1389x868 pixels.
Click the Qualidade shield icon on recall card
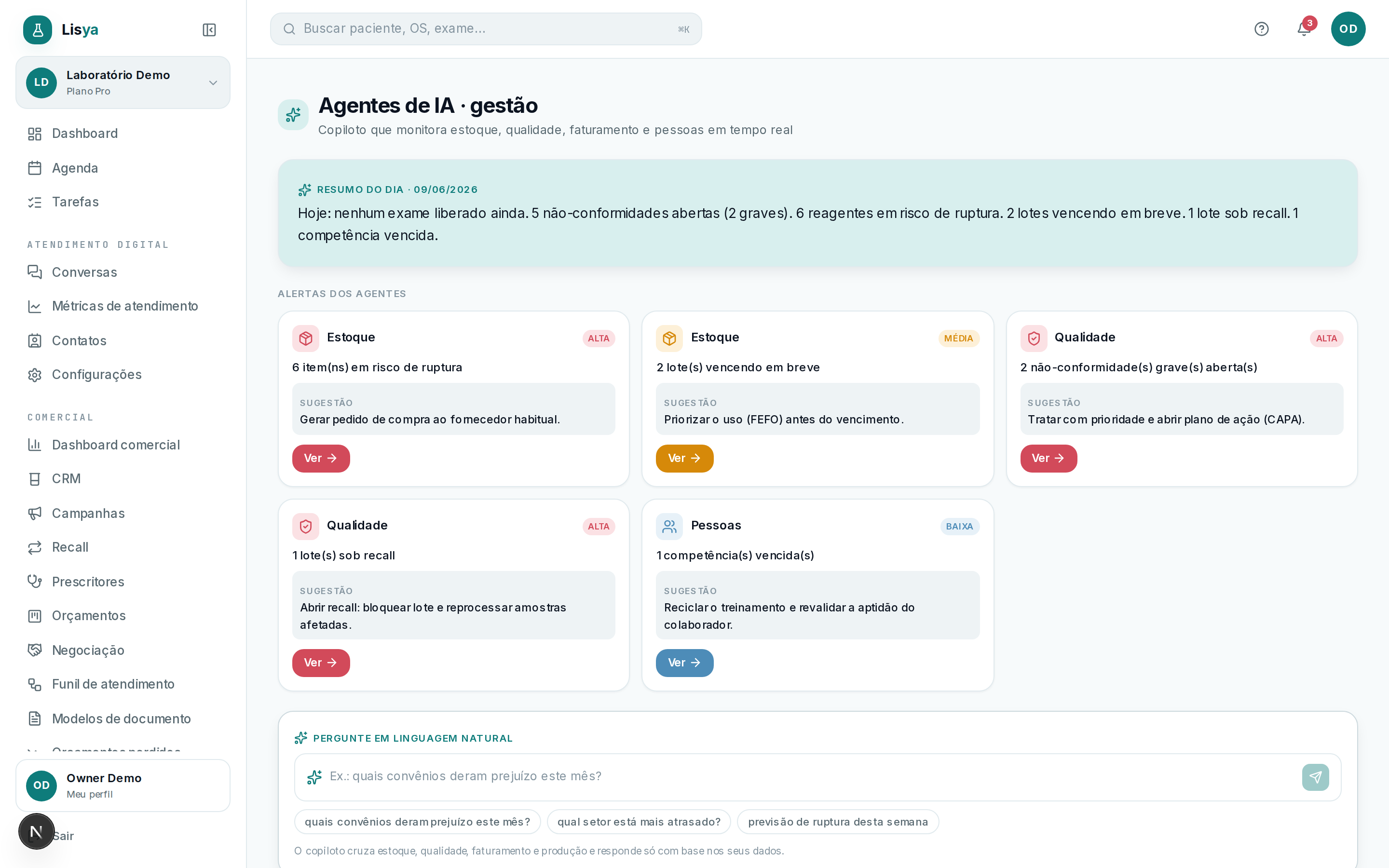click(305, 526)
